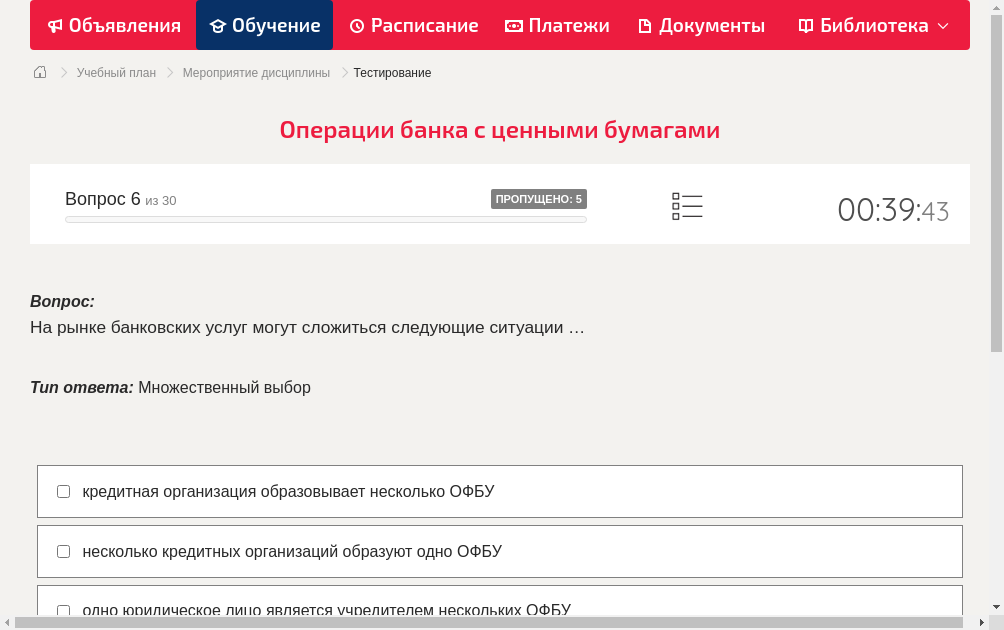Open the Платежи menu item
Screen dimensions: 1004x630
tap(557, 25)
